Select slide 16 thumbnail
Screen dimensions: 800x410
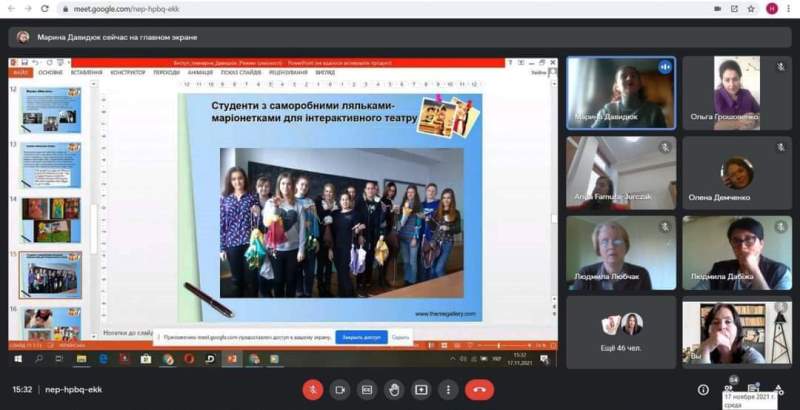pyautogui.click(x=51, y=323)
